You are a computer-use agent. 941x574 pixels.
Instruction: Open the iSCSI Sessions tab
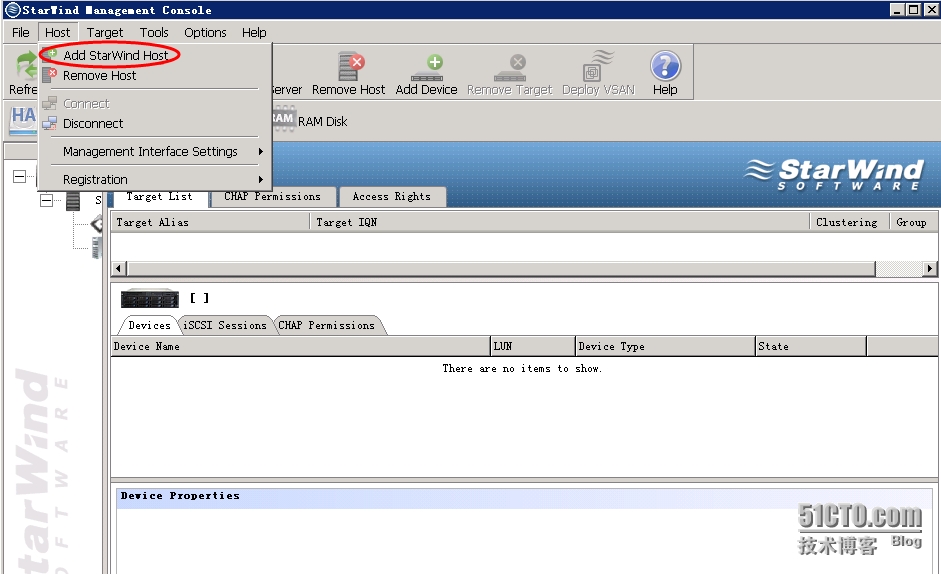pos(225,325)
